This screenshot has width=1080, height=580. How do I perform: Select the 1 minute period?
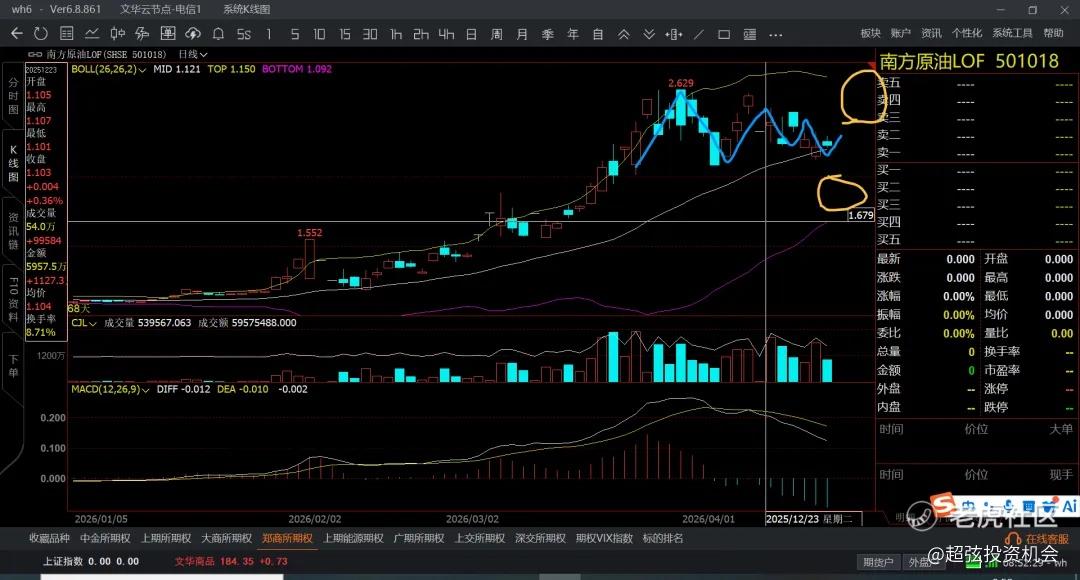pyautogui.click(x=269, y=34)
